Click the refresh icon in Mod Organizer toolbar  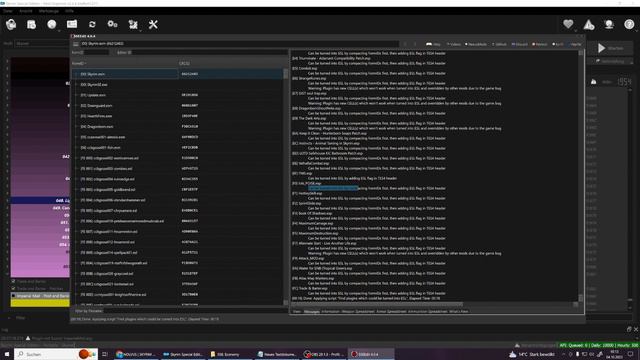(92, 24)
